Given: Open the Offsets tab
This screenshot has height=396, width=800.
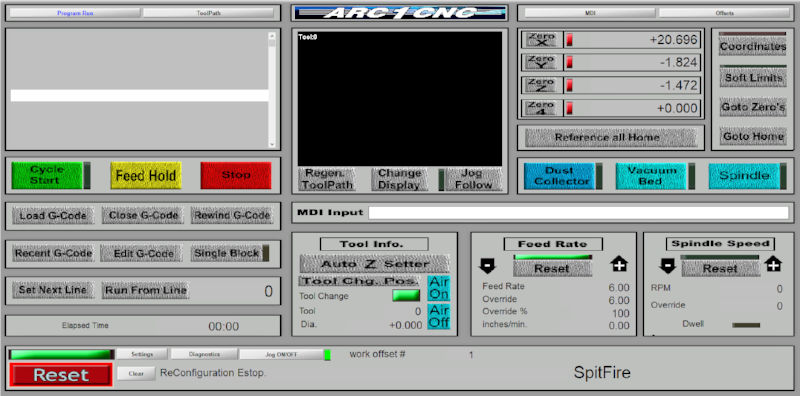Looking at the screenshot, I should pyautogui.click(x=724, y=13).
